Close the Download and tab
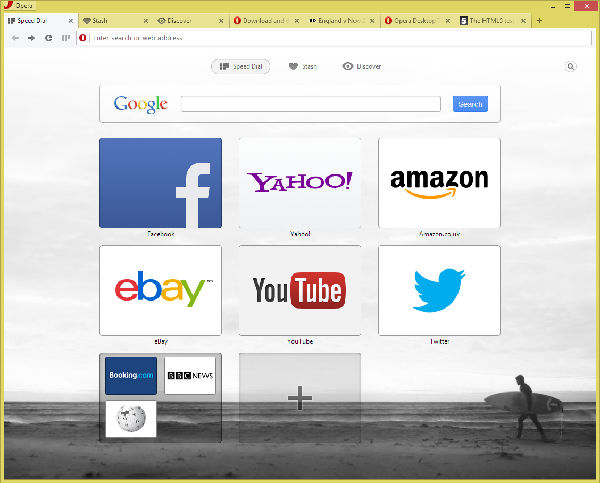600x483 pixels. 297,21
